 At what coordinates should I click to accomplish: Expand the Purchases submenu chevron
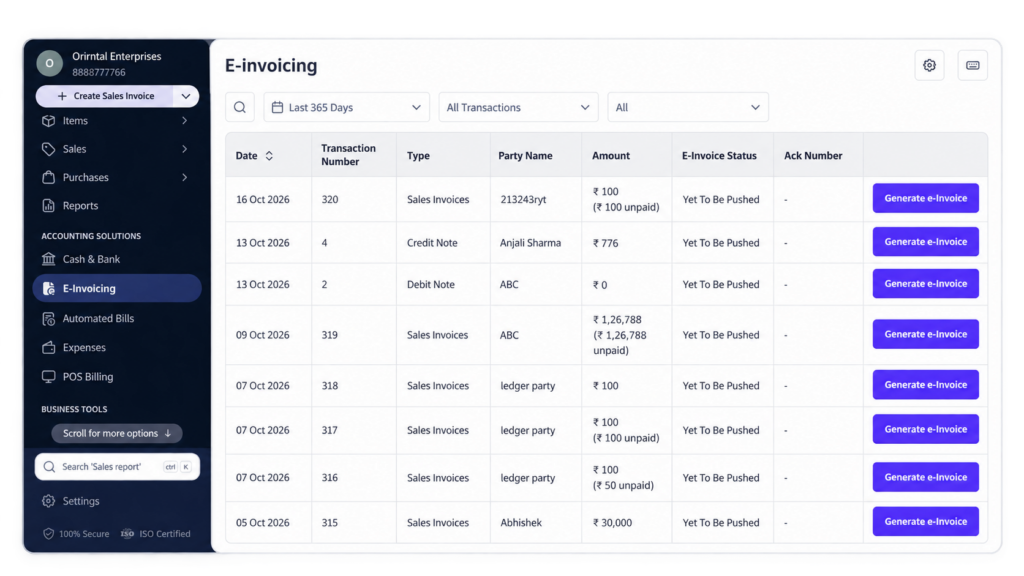184,177
